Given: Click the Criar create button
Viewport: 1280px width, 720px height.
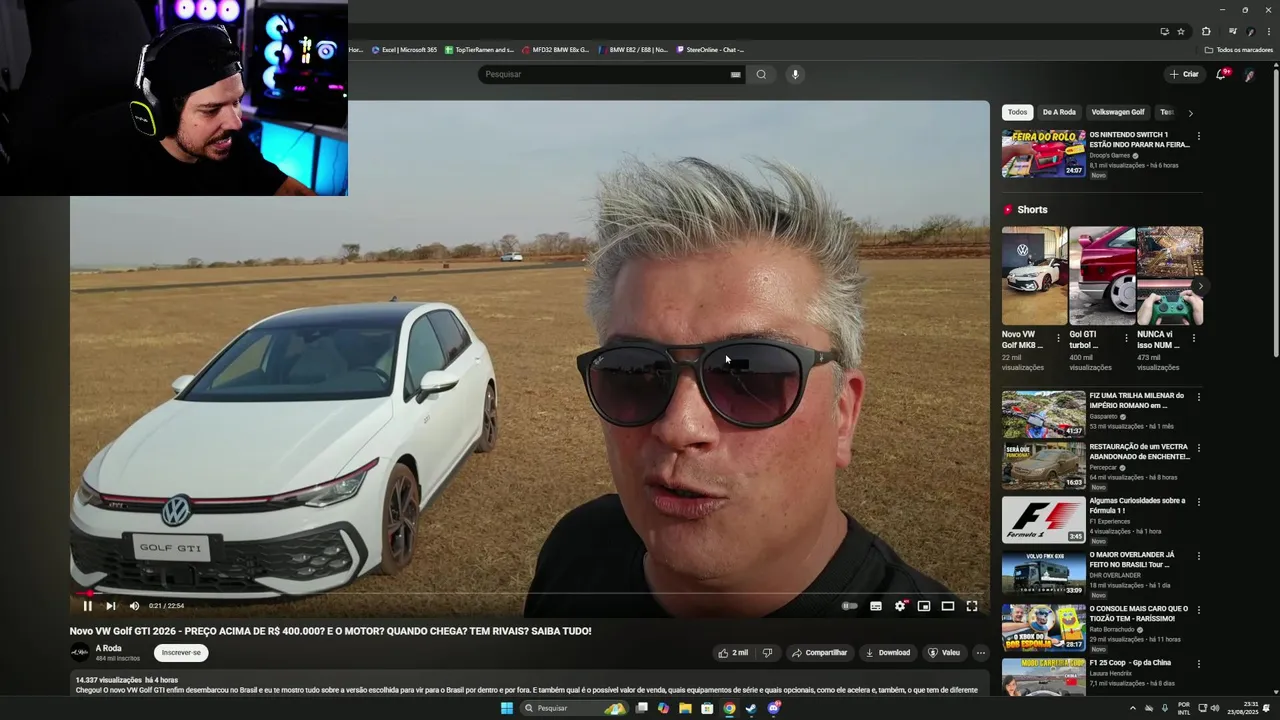Looking at the screenshot, I should pyautogui.click(x=1184, y=74).
